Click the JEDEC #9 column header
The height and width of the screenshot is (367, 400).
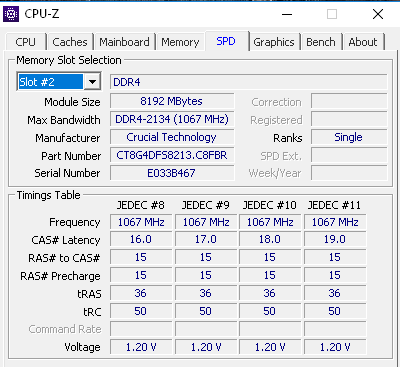click(206, 205)
